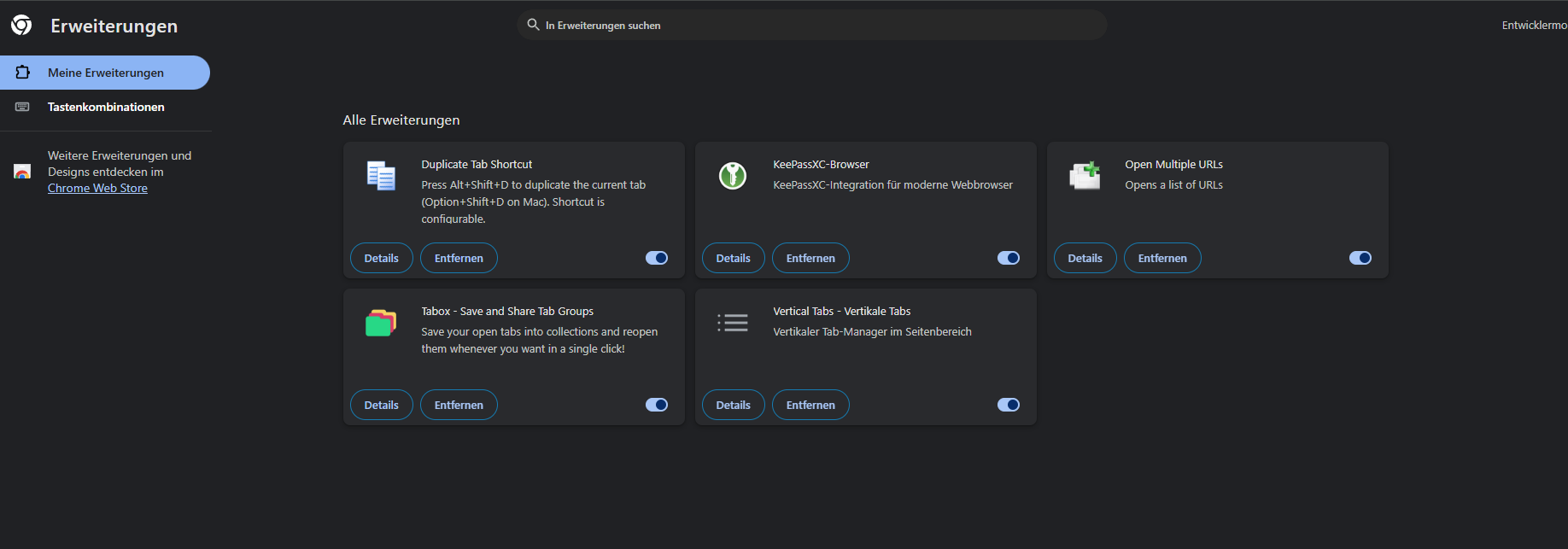
Task: Click the search magnifier icon
Action: pos(533,25)
